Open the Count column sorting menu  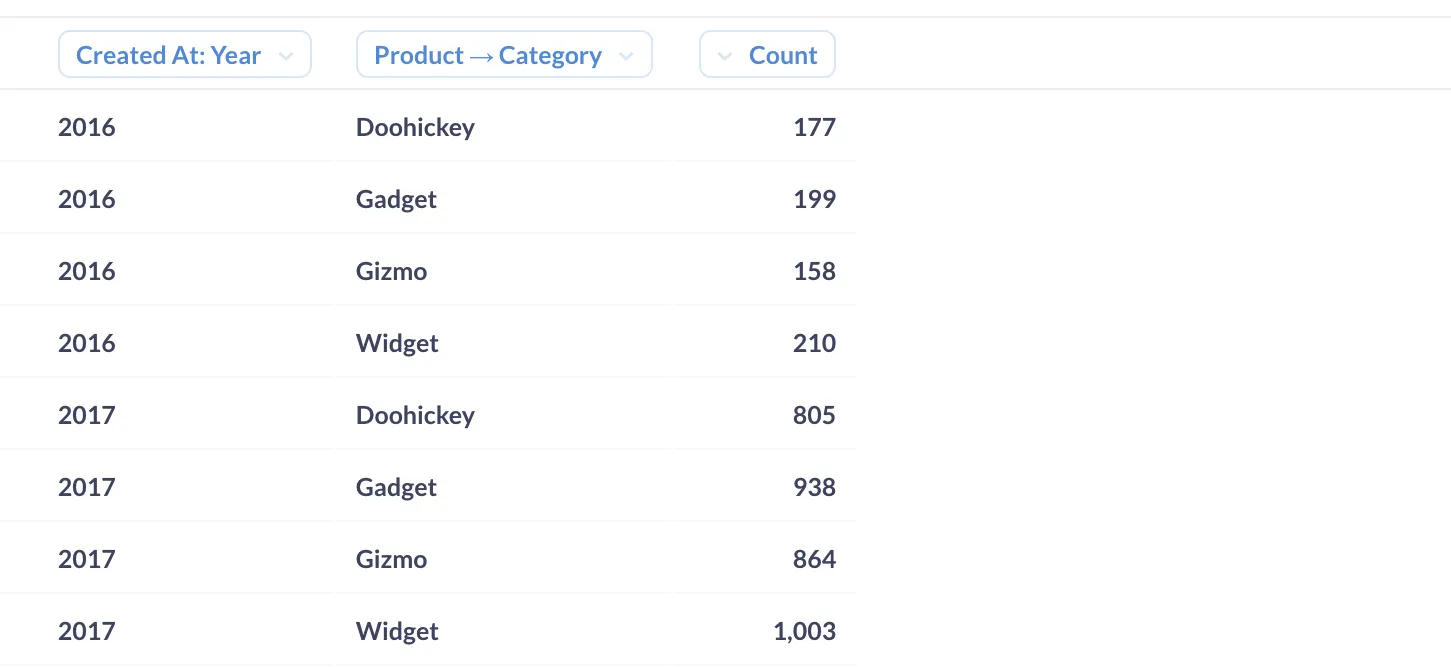767,54
